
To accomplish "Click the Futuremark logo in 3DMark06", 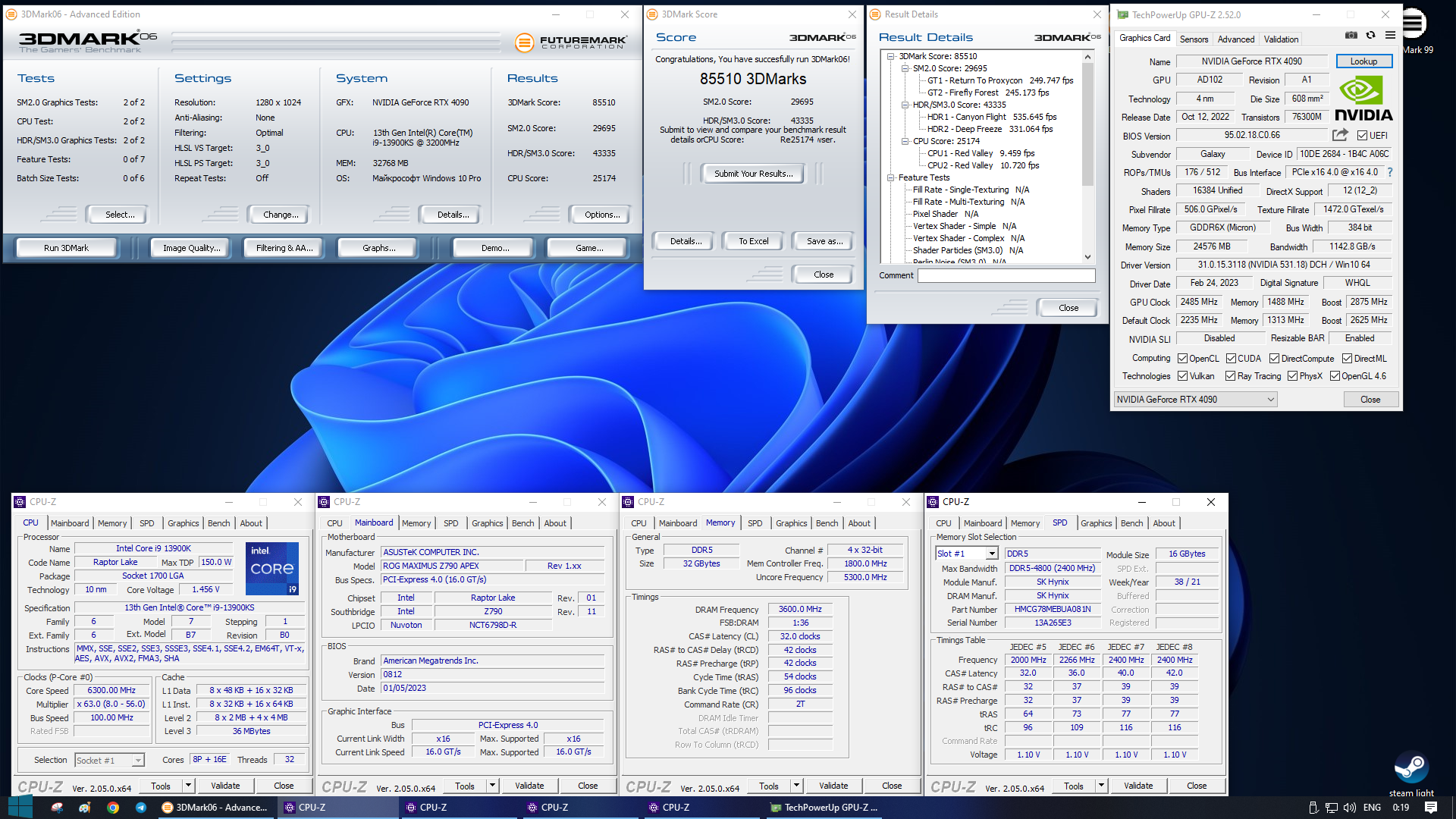I will (570, 42).
